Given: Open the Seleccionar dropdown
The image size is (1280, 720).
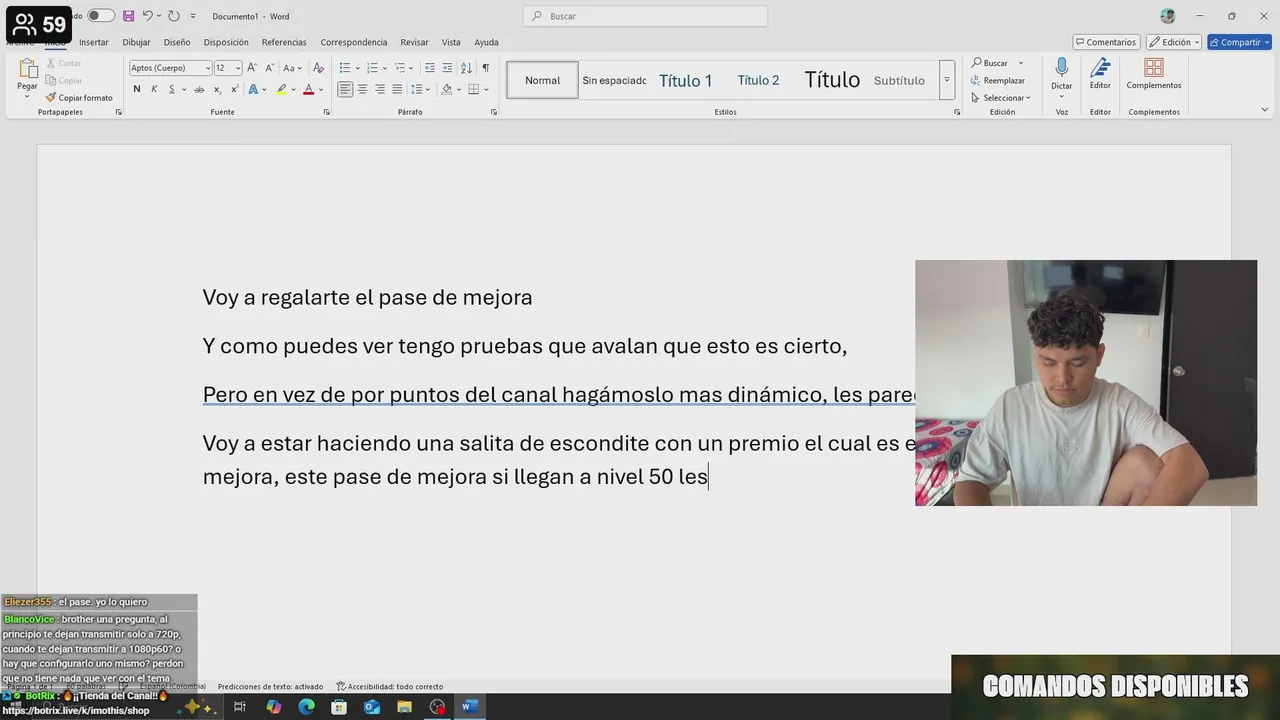Looking at the screenshot, I should pos(1000,98).
